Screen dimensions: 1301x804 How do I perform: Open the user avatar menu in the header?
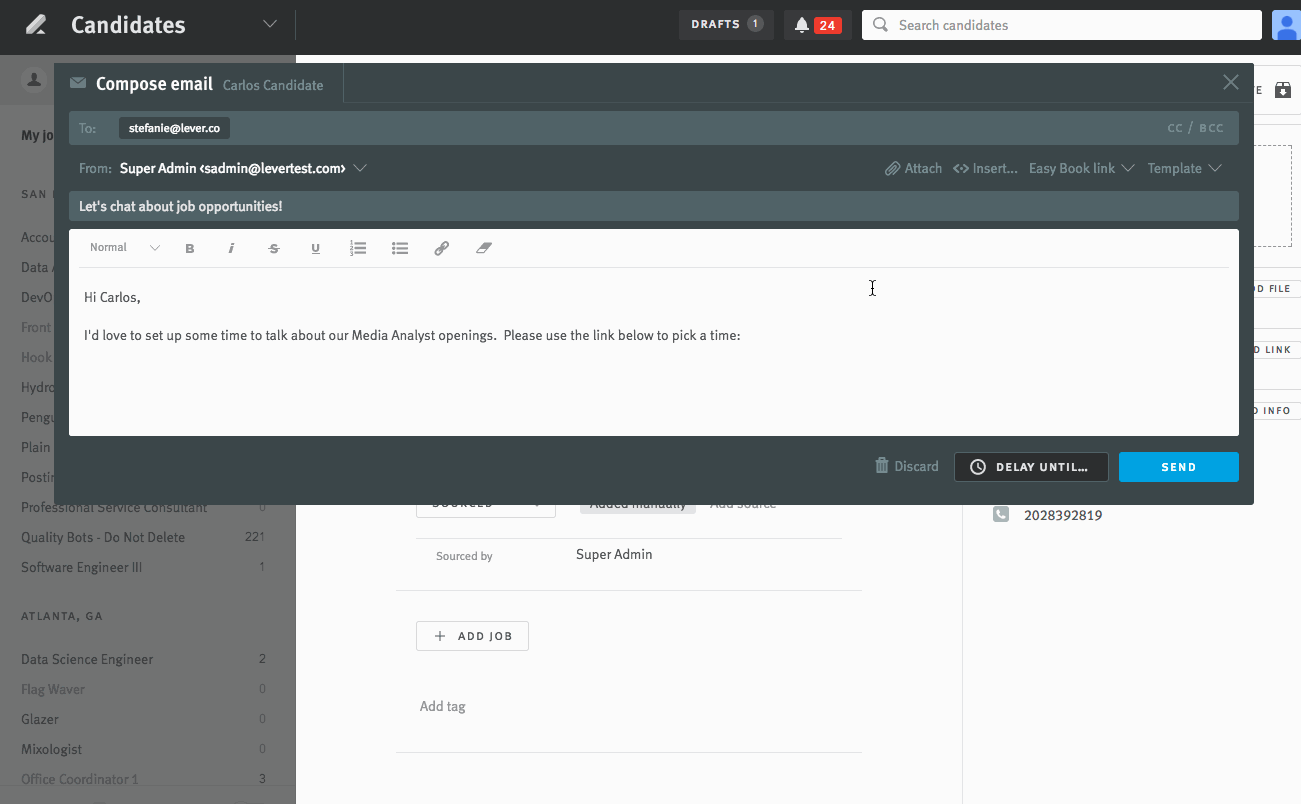tap(1286, 25)
